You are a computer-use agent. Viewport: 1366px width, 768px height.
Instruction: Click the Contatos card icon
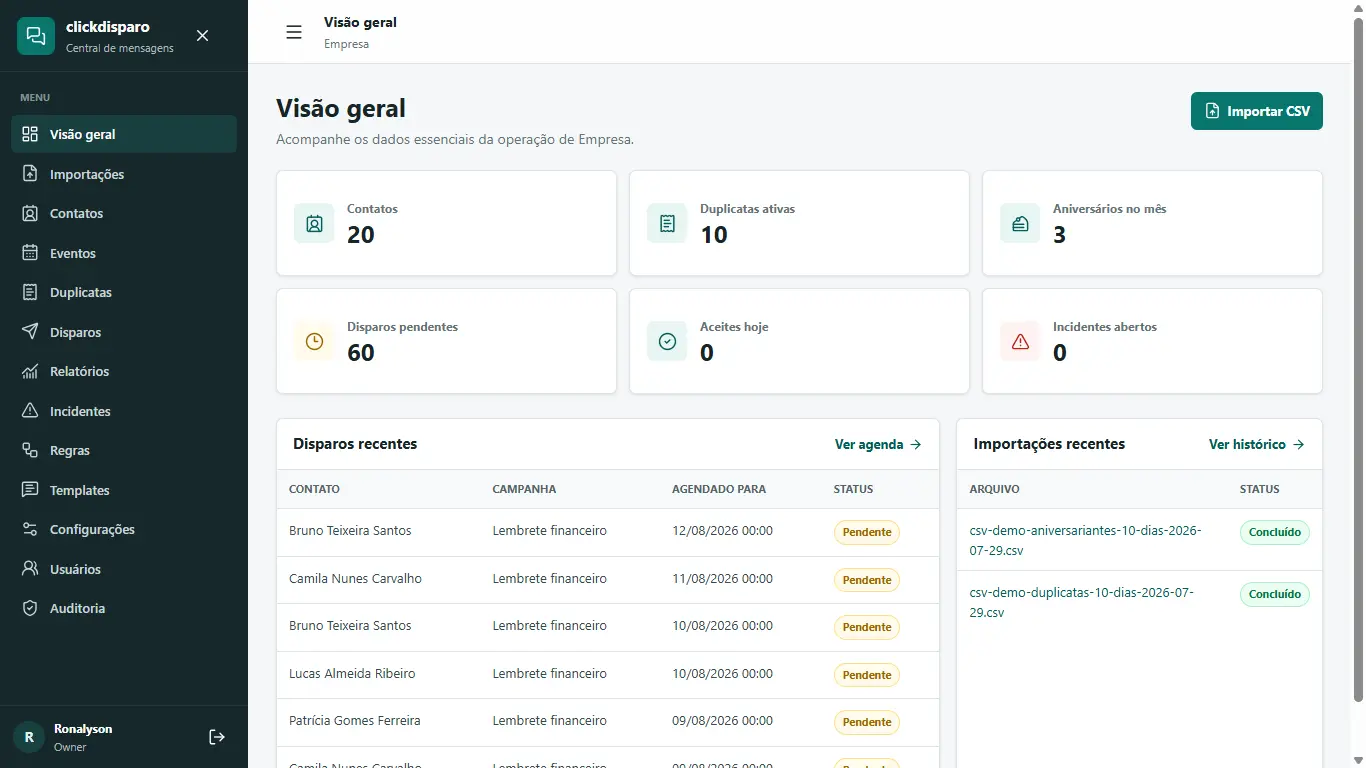314,223
